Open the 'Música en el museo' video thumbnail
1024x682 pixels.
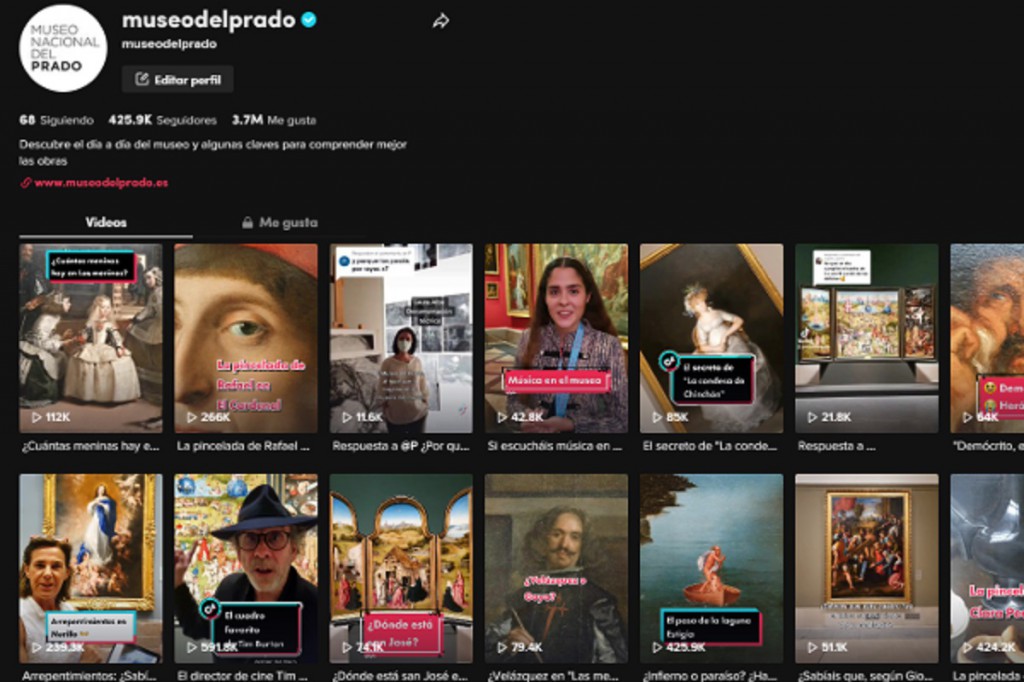coord(556,338)
